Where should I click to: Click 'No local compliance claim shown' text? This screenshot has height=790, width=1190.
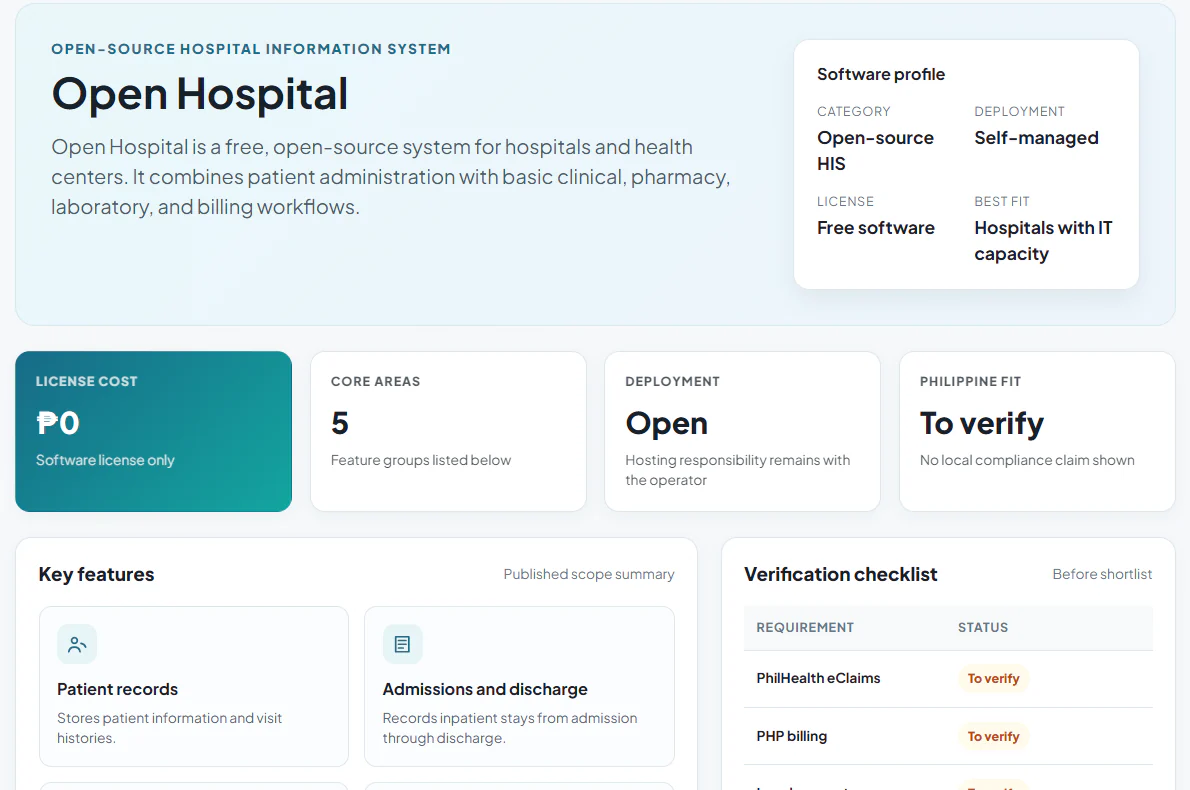1027,460
